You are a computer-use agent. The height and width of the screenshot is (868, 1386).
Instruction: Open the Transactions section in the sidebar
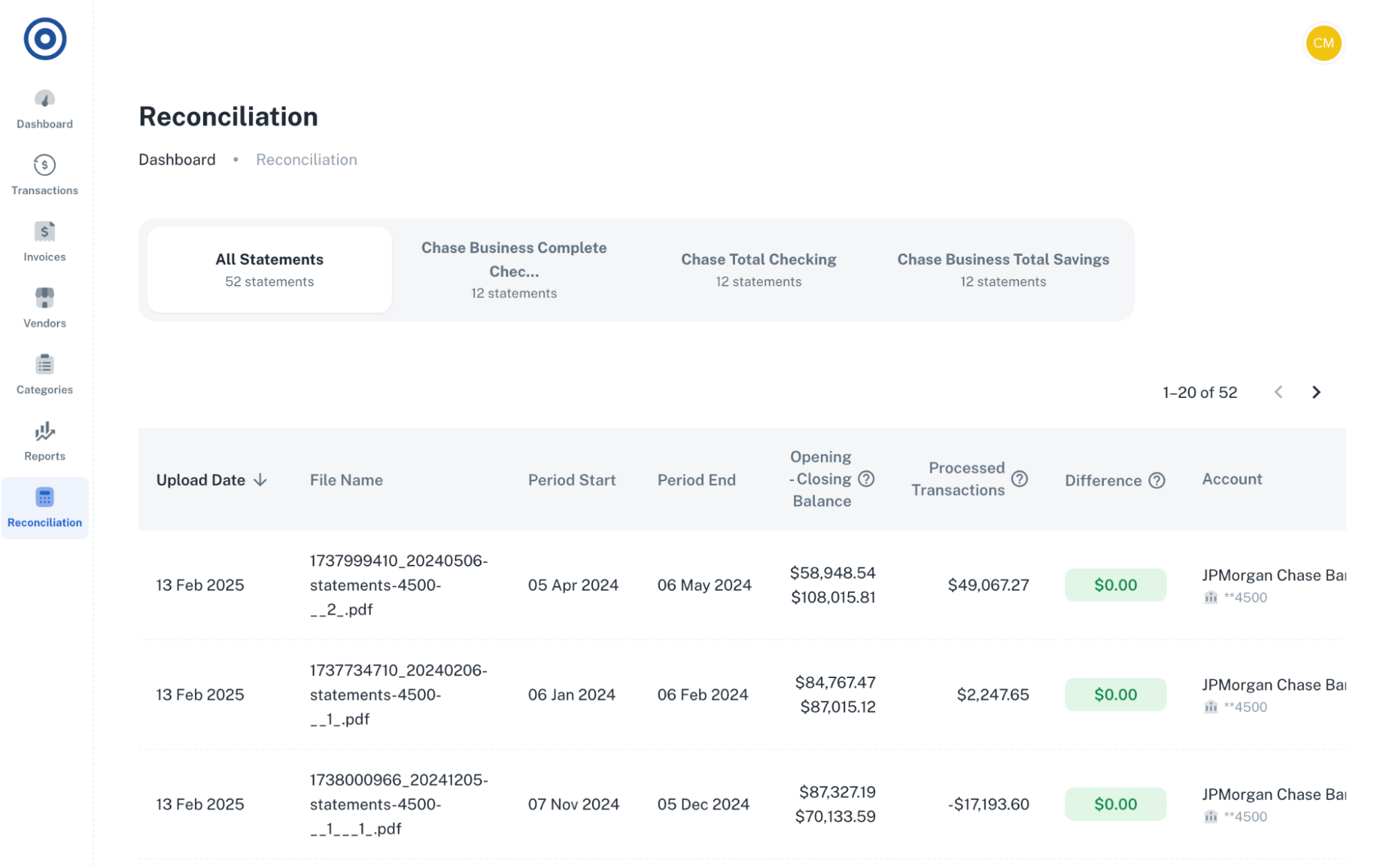point(44,173)
